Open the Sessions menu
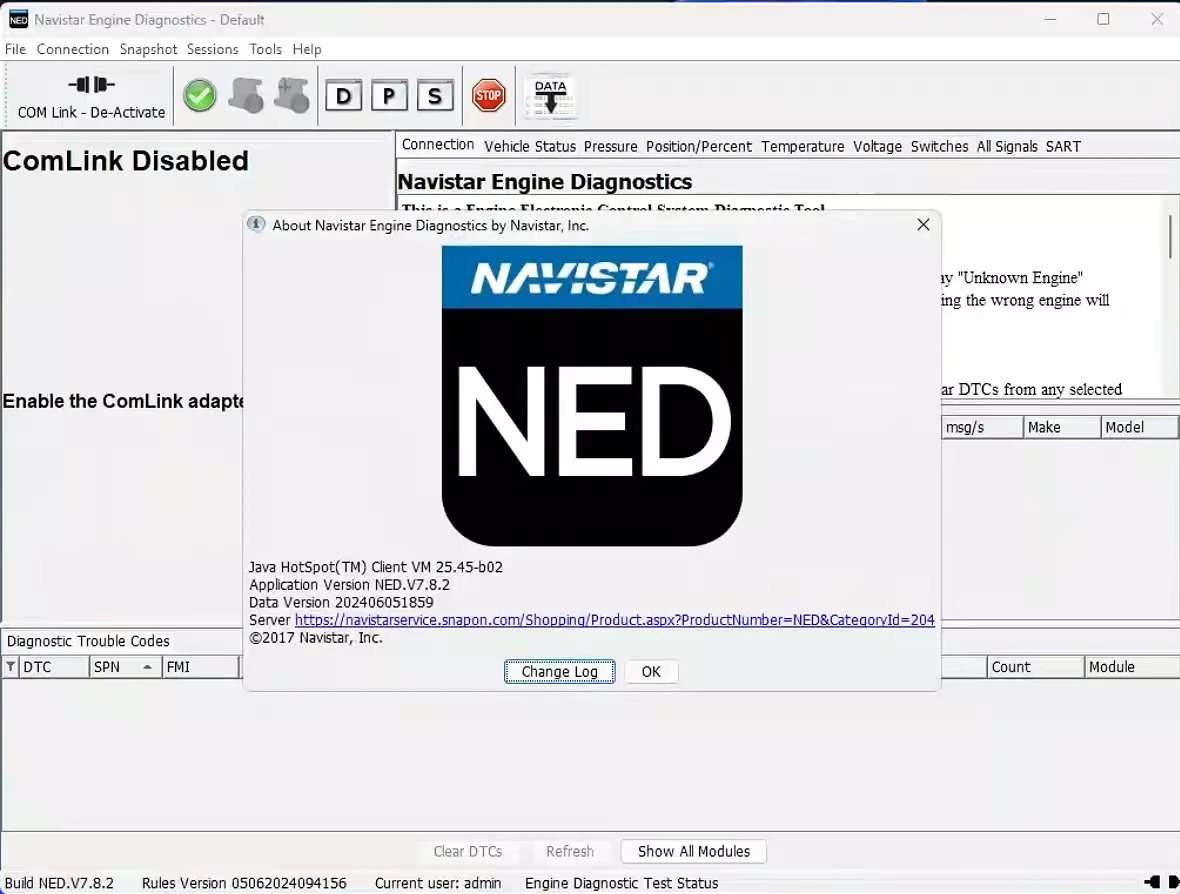1180x894 pixels. (x=212, y=49)
